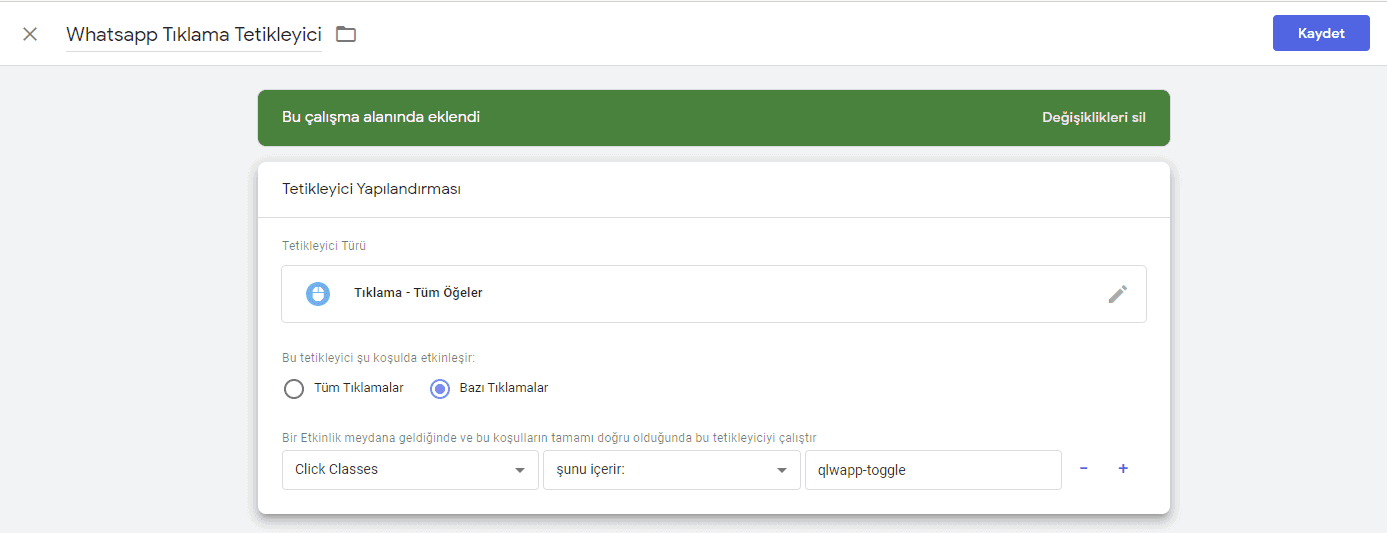
Task: Edit the Whatsapp Tıklama Tetikleyici name field
Action: (193, 35)
